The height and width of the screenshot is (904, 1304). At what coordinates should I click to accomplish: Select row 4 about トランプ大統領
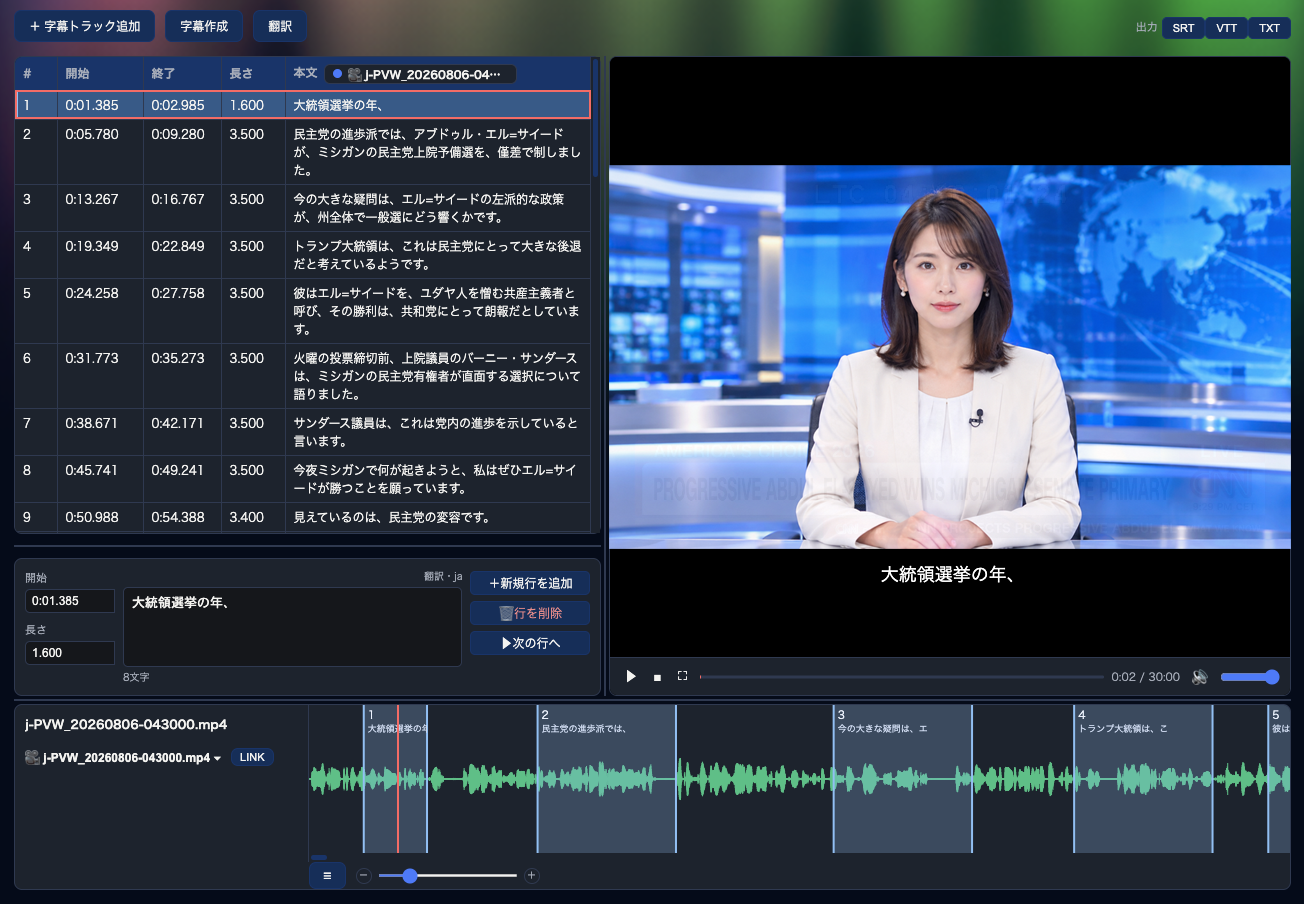click(302, 255)
